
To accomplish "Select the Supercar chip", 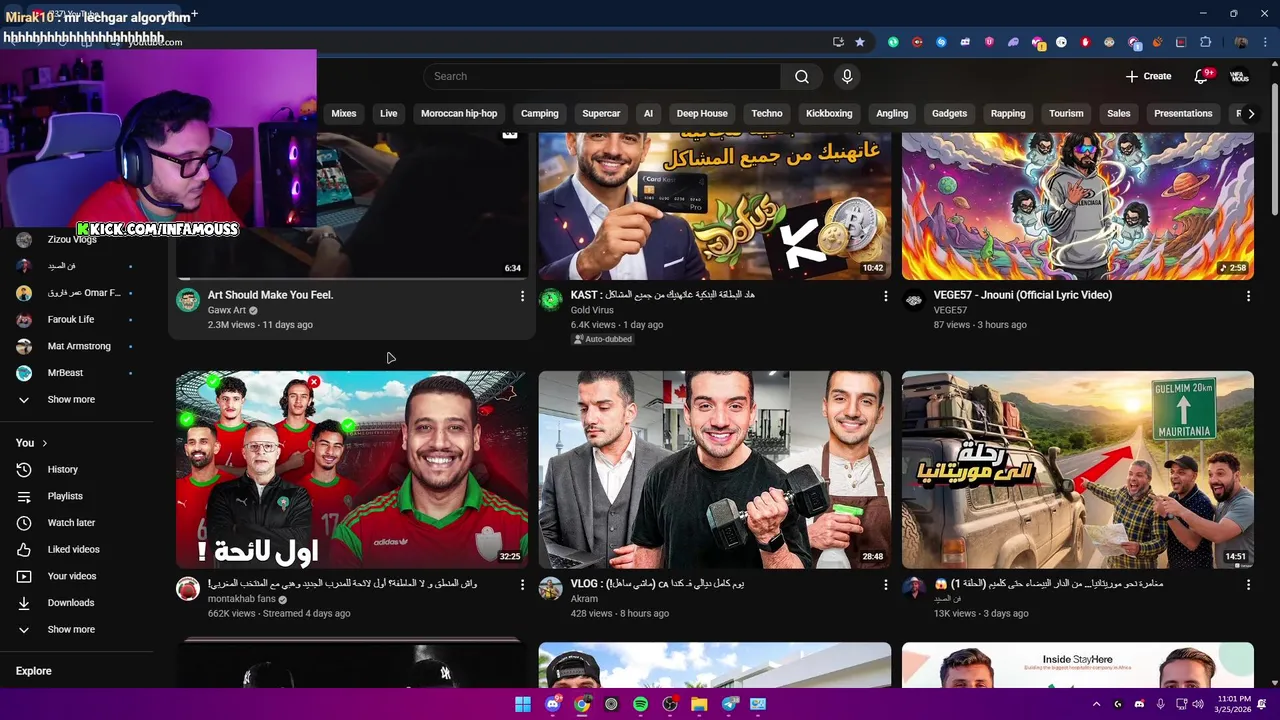I will (601, 113).
